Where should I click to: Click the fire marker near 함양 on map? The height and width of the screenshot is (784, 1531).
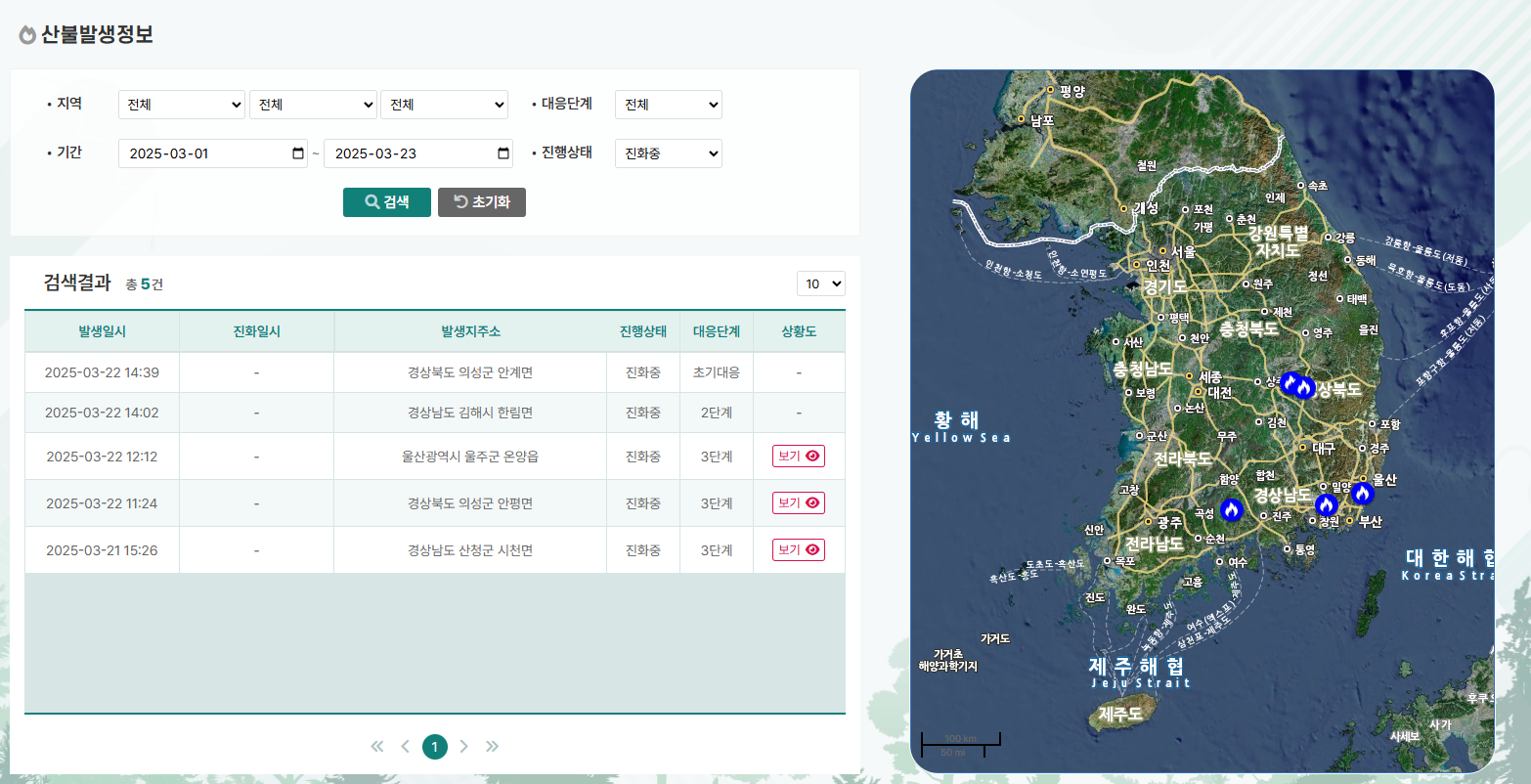click(x=1231, y=509)
